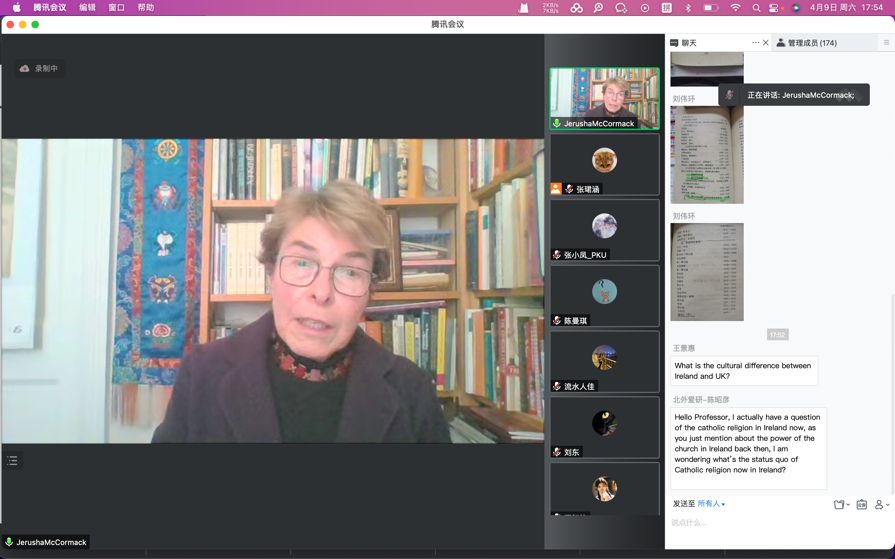Expand the 所有人 recipient dropdown
895x559 pixels.
[x=711, y=504]
